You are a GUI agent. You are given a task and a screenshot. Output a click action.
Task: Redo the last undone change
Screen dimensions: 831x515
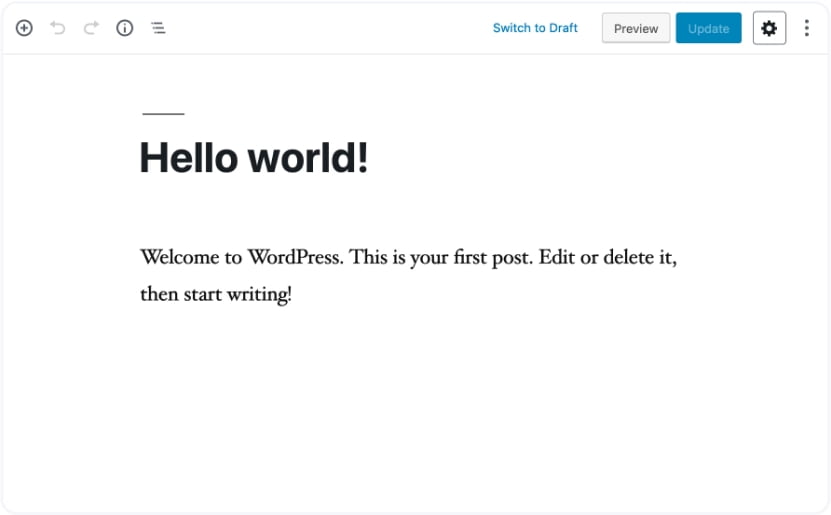91,28
